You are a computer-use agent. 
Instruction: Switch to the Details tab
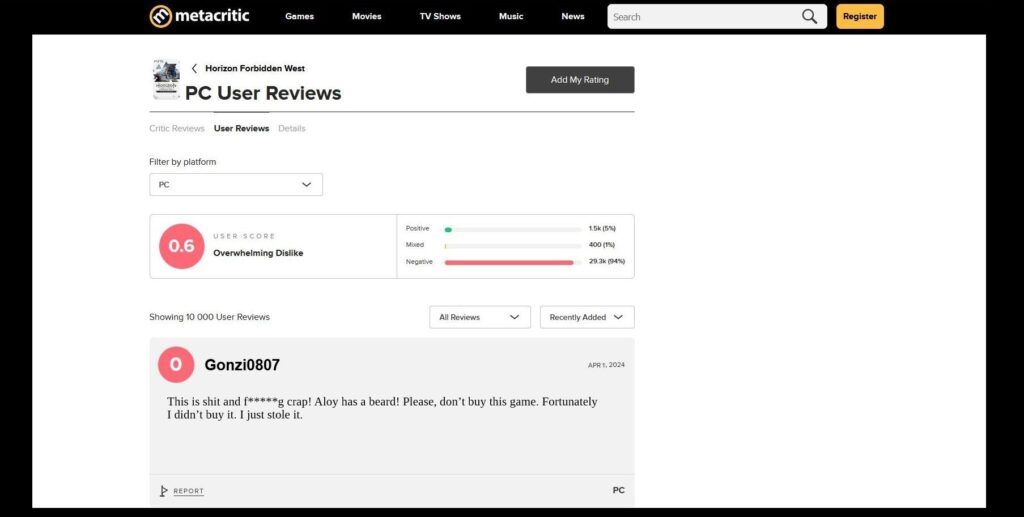tap(292, 129)
